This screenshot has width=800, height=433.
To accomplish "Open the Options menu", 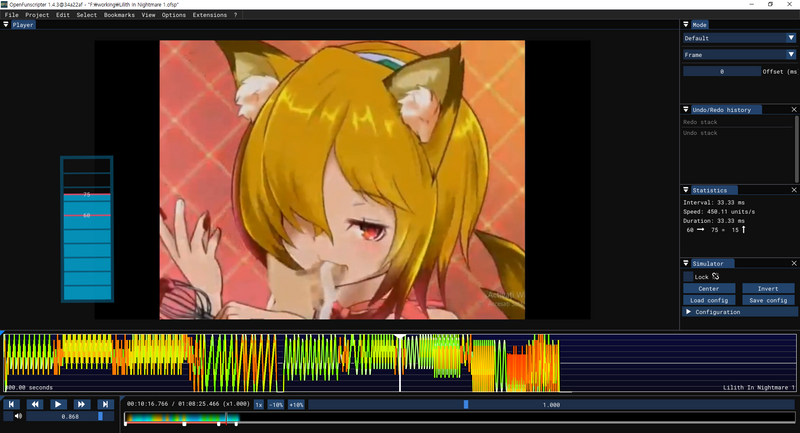I will [174, 15].
